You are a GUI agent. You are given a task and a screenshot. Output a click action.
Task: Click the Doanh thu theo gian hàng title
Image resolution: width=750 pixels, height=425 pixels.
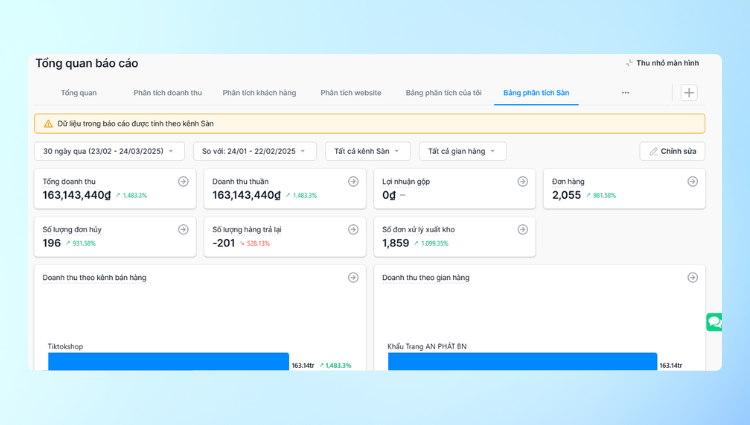pyautogui.click(x=426, y=278)
